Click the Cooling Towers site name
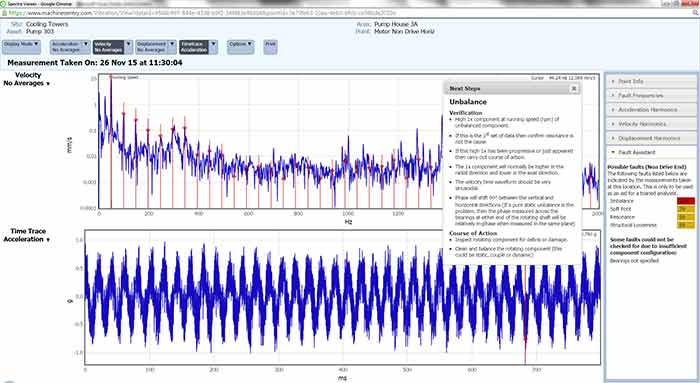This screenshot has width=700, height=383. 47,24
